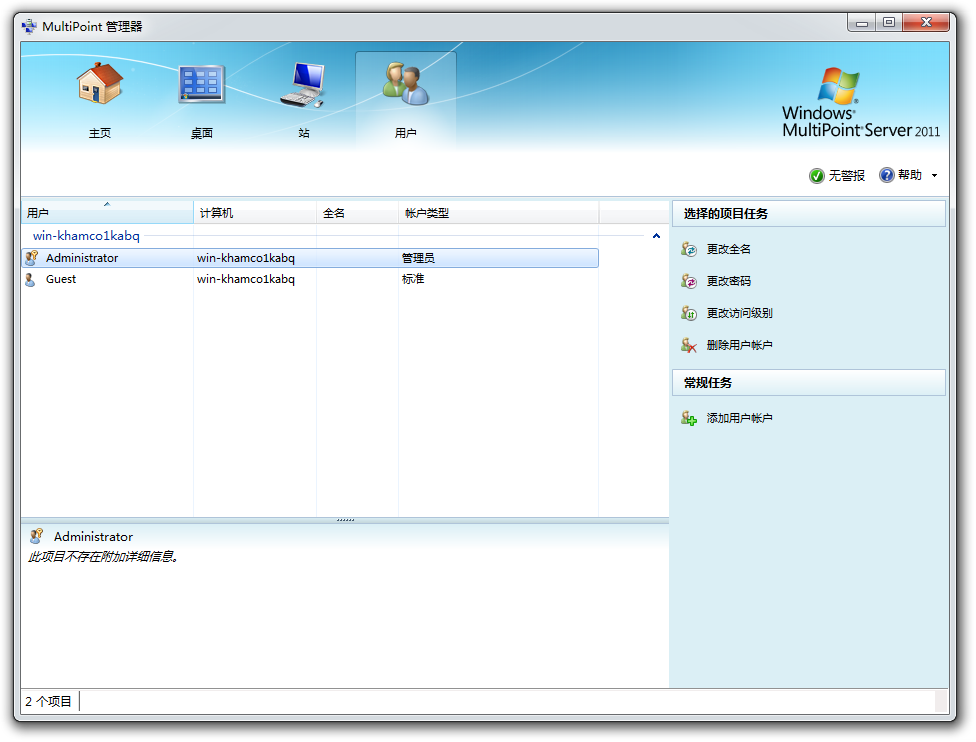Click the 此项目不存在附加详细信息 message
The height and width of the screenshot is (742, 976).
tap(103, 556)
